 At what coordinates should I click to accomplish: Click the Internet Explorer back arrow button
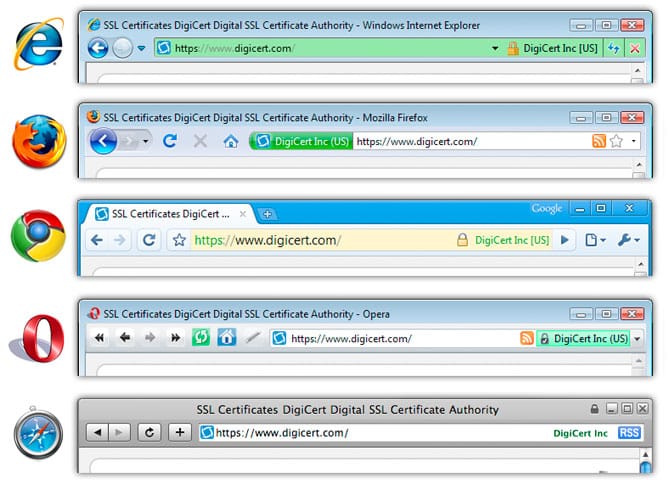98,48
